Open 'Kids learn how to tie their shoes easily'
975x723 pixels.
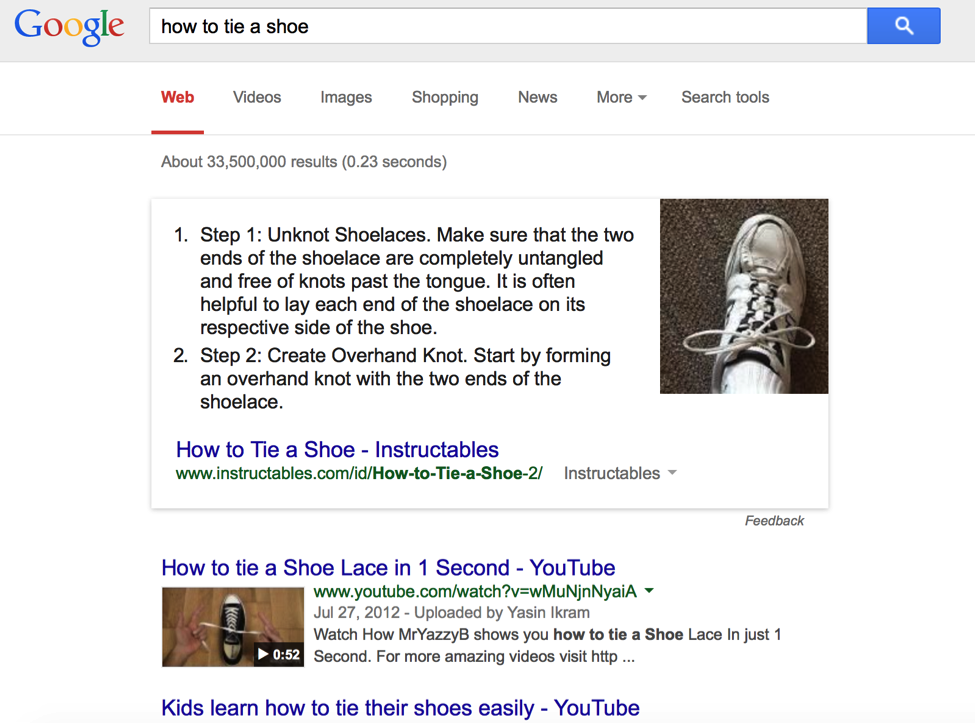399,707
